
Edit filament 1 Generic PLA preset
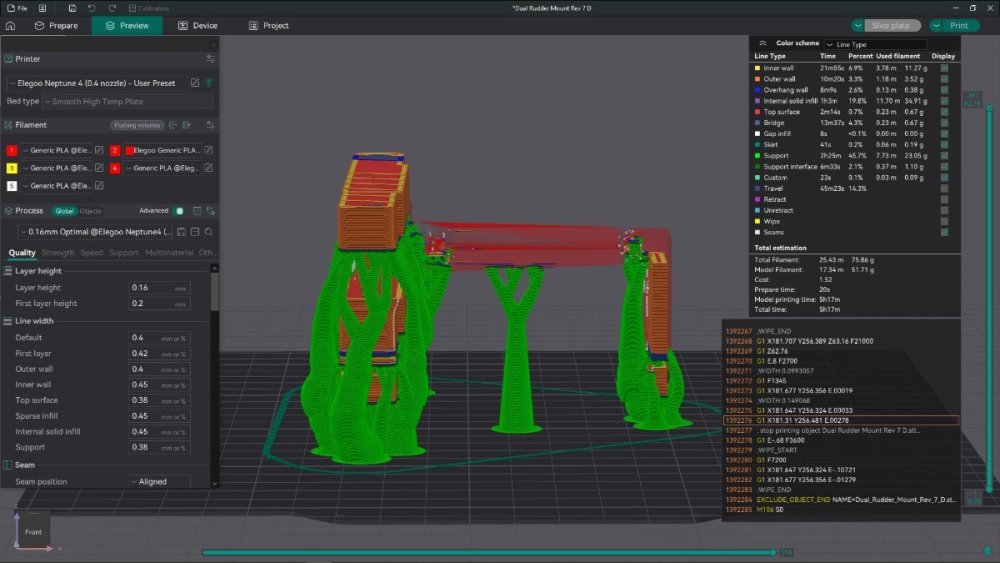pyautogui.click(x=99, y=150)
